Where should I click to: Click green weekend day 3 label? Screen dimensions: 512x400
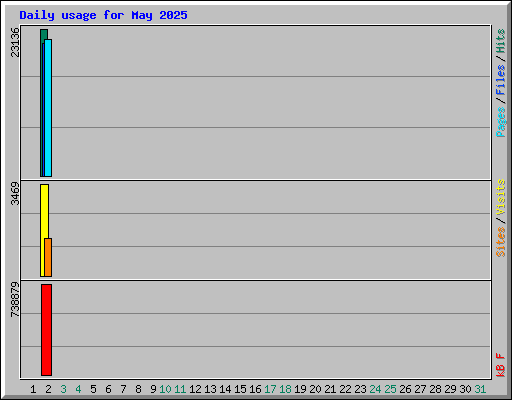tap(63, 389)
